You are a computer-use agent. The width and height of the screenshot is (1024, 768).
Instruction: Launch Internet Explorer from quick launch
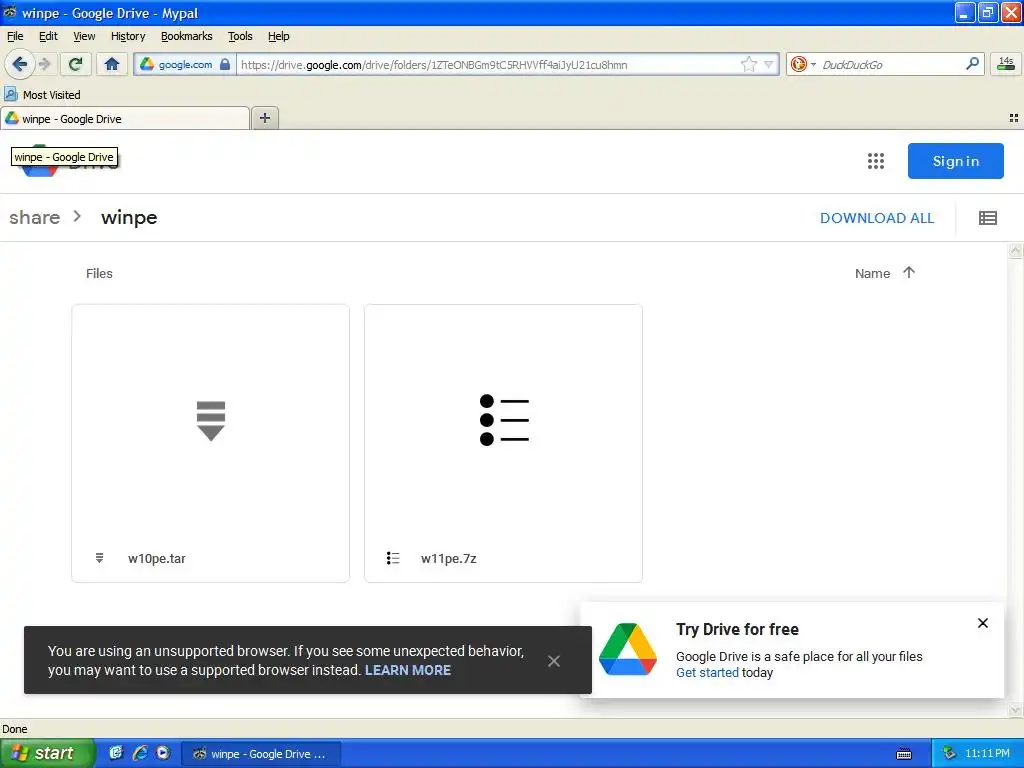pos(139,753)
